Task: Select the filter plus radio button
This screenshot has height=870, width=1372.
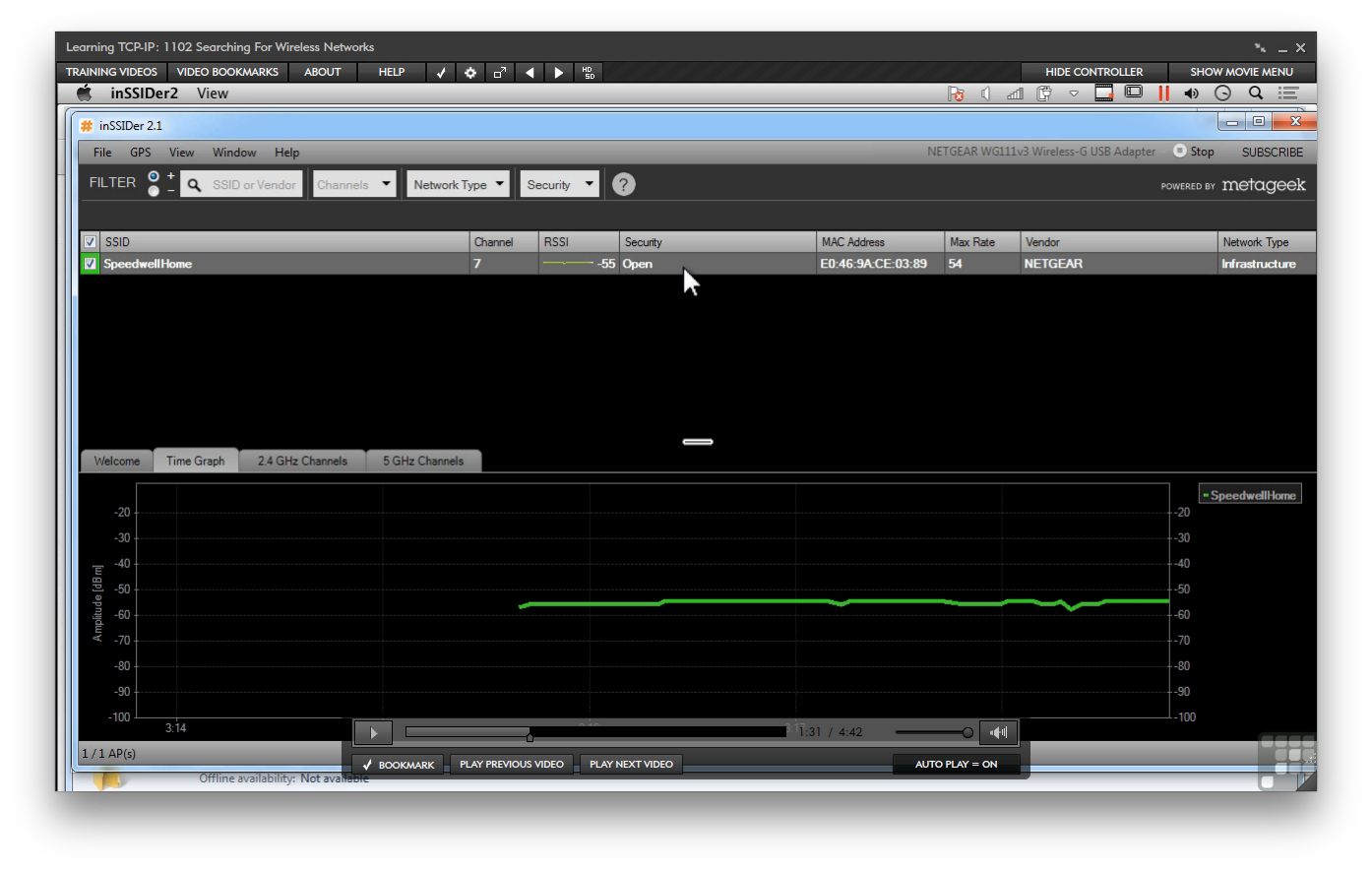Action: point(154,176)
